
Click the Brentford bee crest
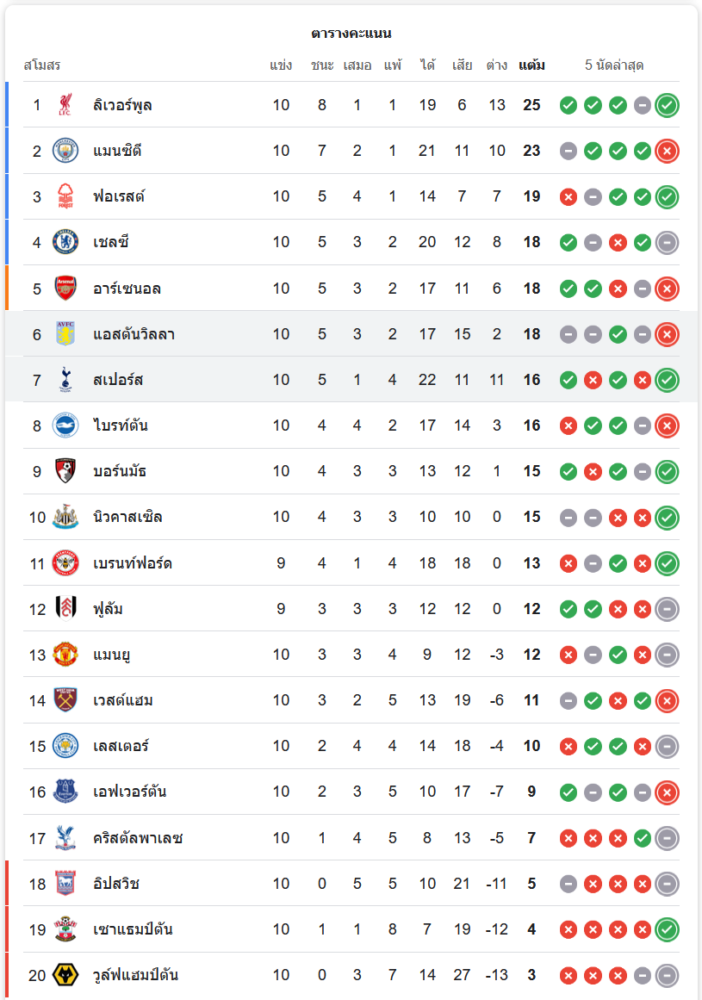point(65,563)
